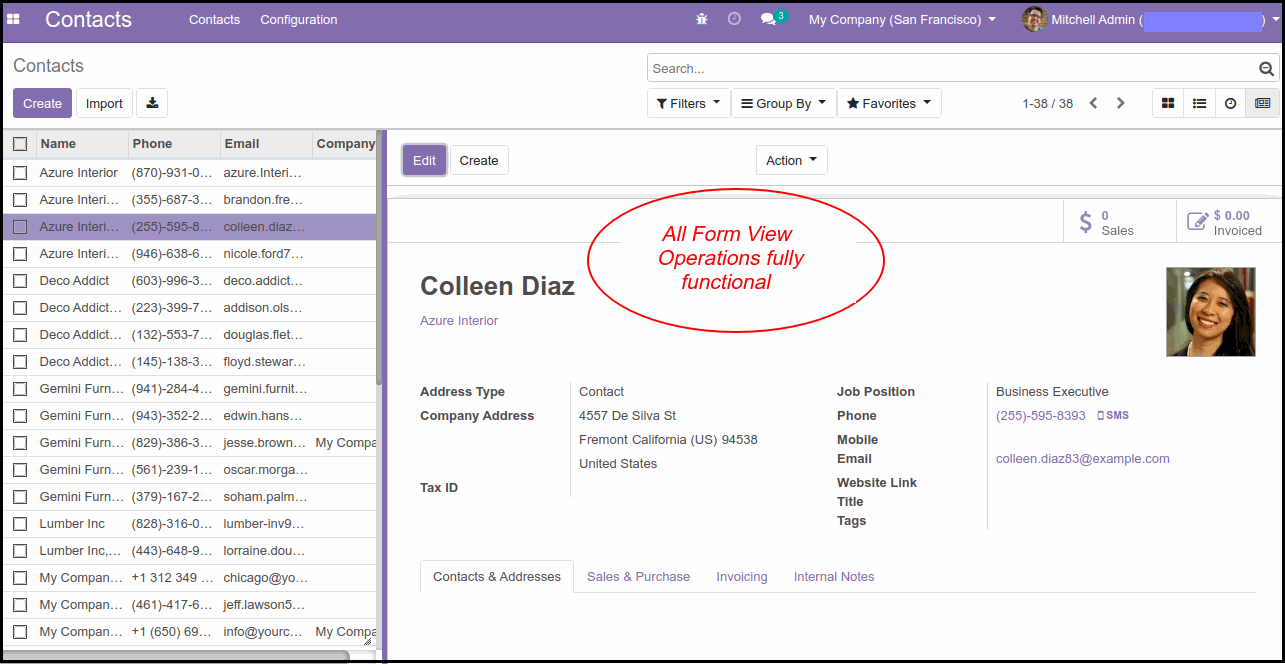The height and width of the screenshot is (664, 1285).
Task: Check the chicago@yo… row checkbox
Action: pyautogui.click(x=20, y=578)
